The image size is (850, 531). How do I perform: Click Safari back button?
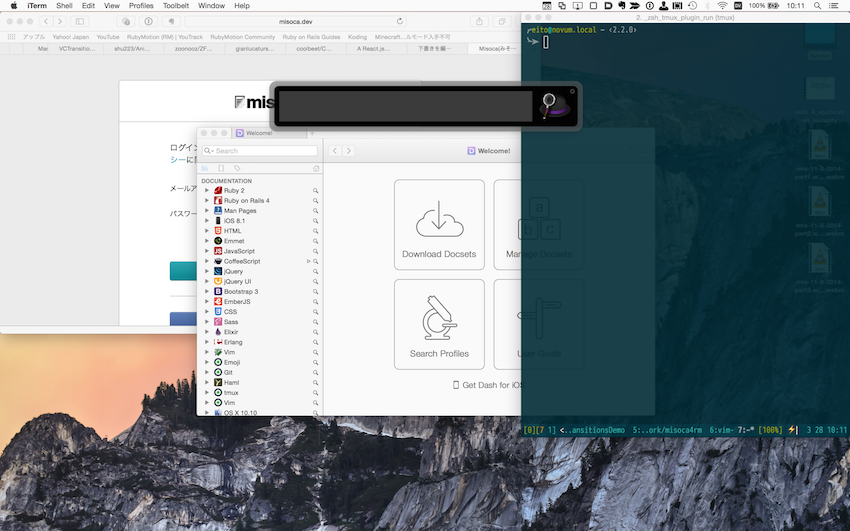(x=46, y=22)
